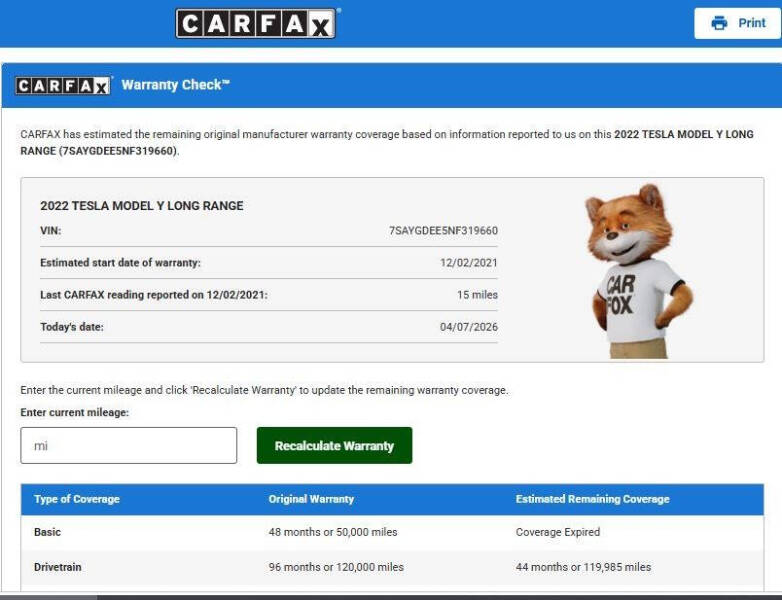Screen dimensions: 782x600
Task: Select the 15 miles reading value
Action: click(x=477, y=295)
